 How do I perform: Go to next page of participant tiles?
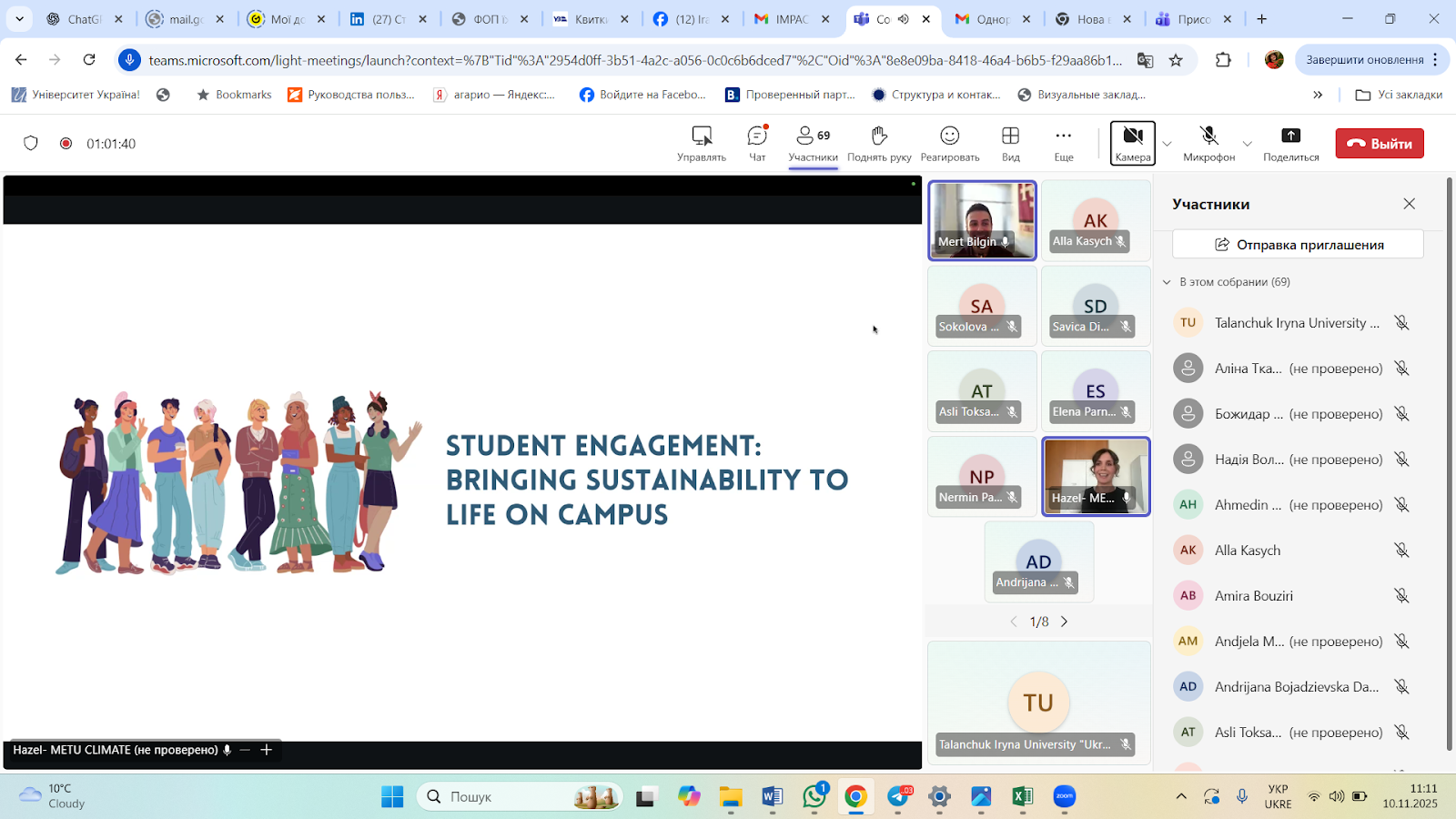pos(1064,622)
